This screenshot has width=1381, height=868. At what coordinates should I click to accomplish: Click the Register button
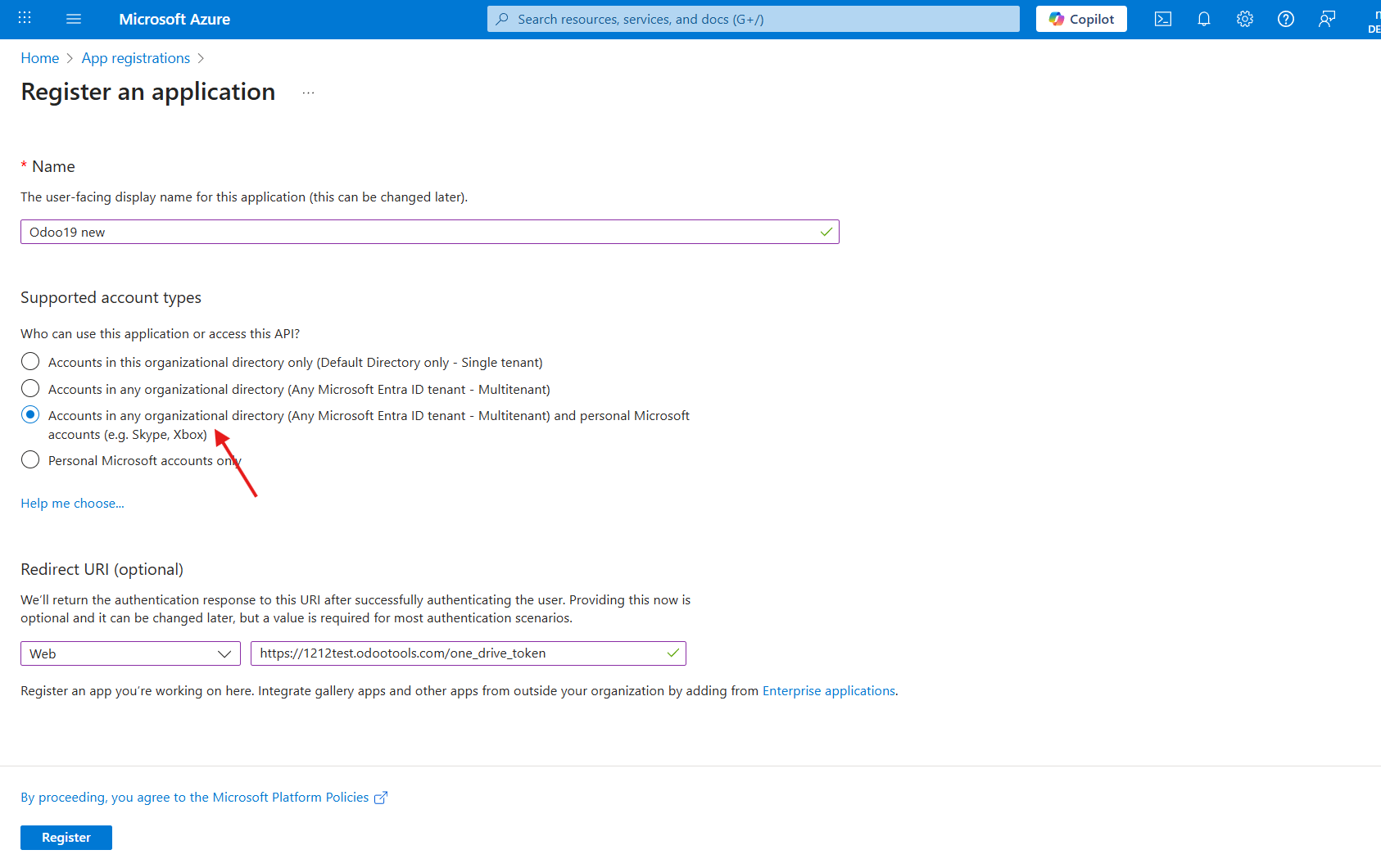tap(66, 838)
